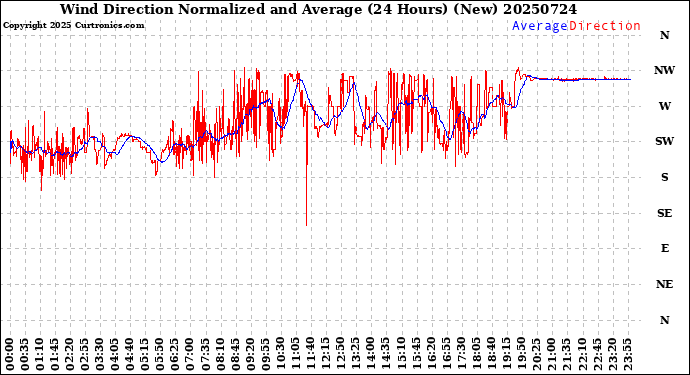Select the NW label on the direction axis

click(664, 70)
